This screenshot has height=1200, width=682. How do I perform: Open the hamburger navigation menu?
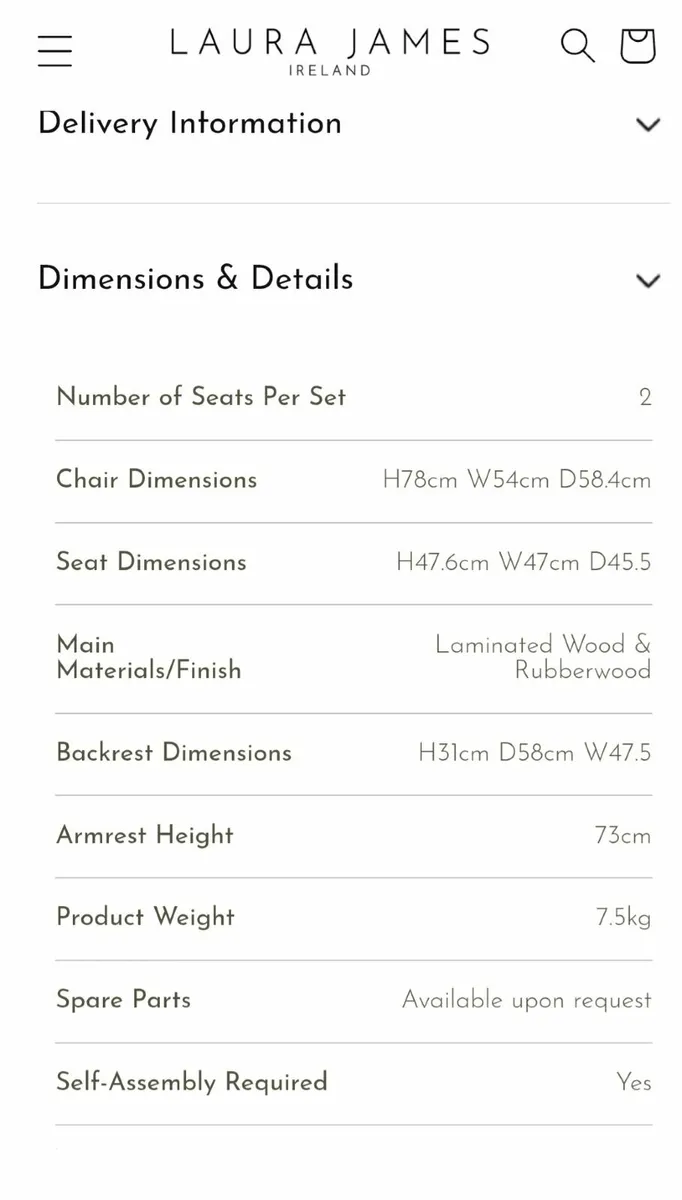pyautogui.click(x=54, y=48)
